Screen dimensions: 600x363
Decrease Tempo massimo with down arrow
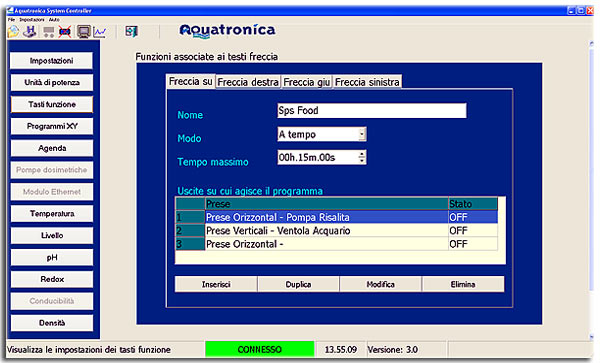(x=362, y=161)
